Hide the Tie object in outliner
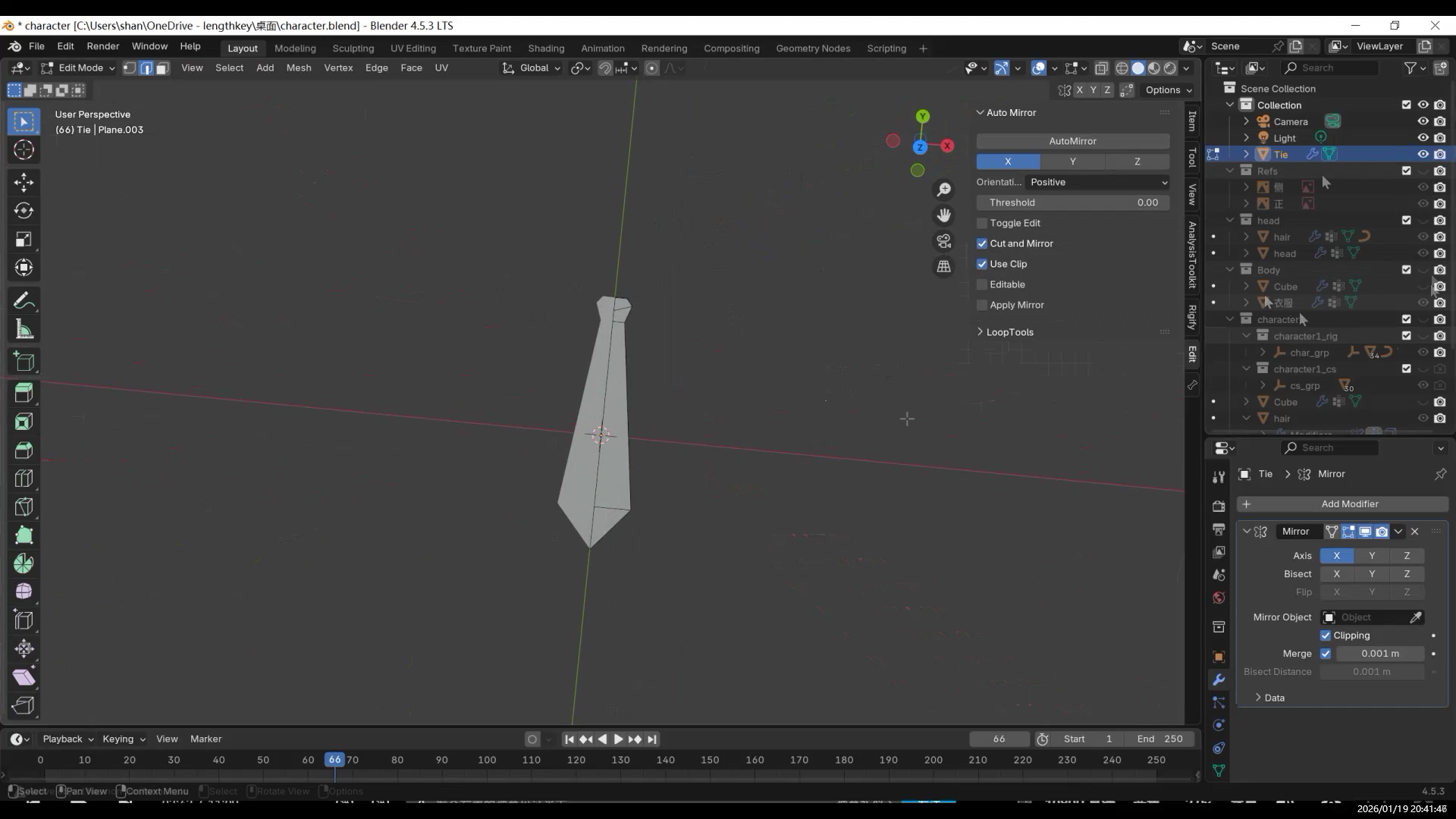1456x819 pixels. 1423,154
